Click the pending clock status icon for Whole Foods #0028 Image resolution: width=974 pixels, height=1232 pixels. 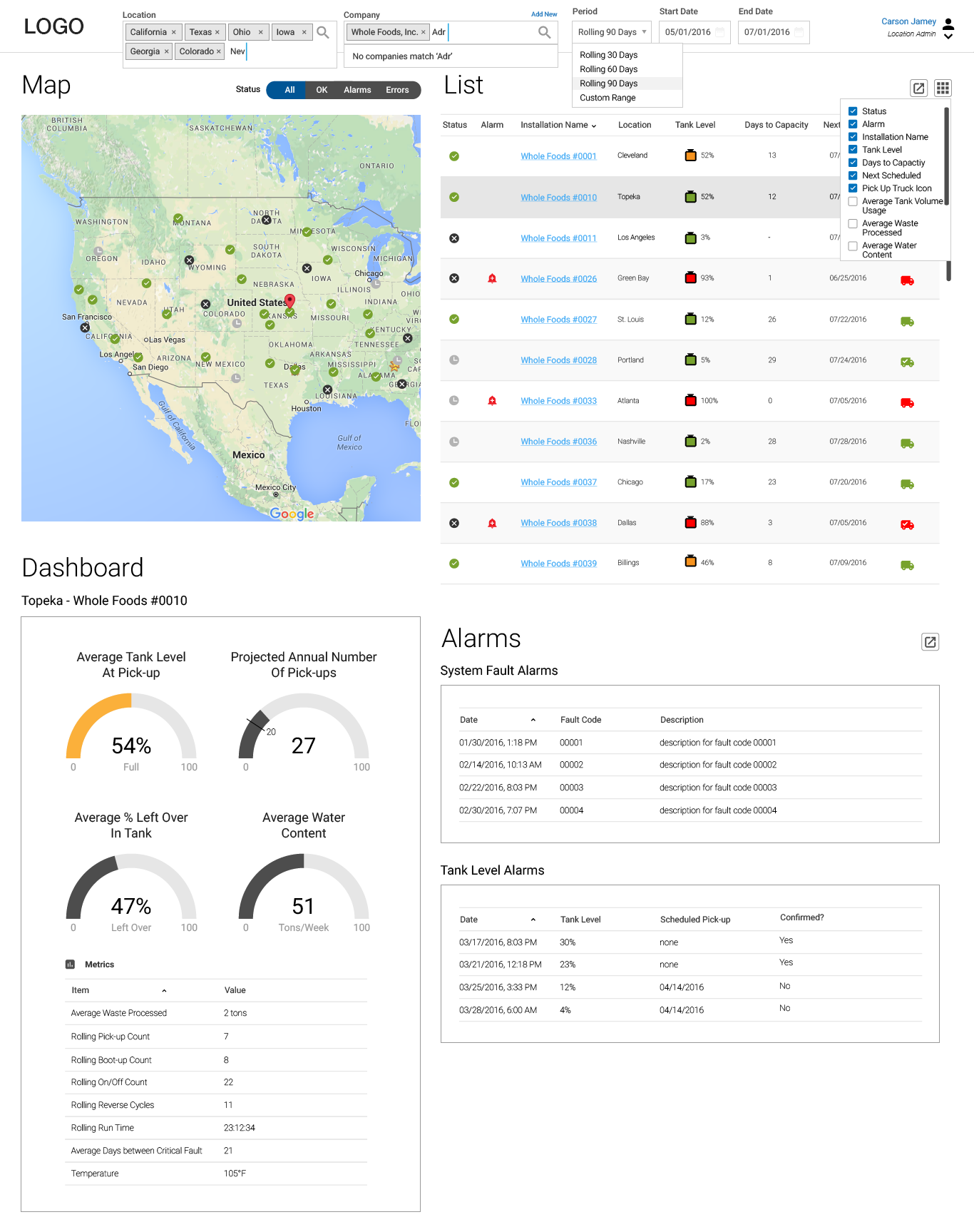[x=454, y=360]
